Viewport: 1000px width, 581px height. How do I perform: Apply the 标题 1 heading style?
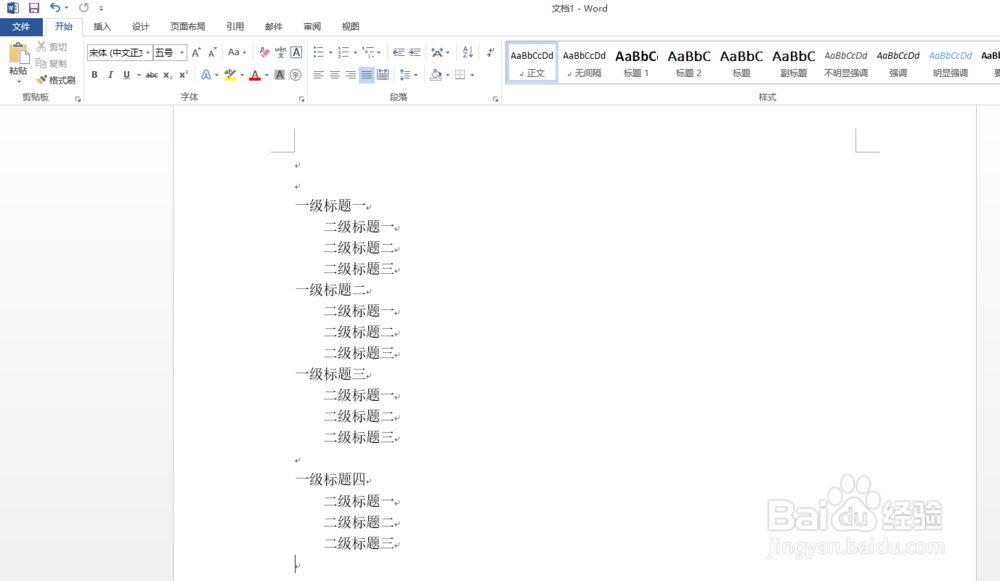[636, 63]
